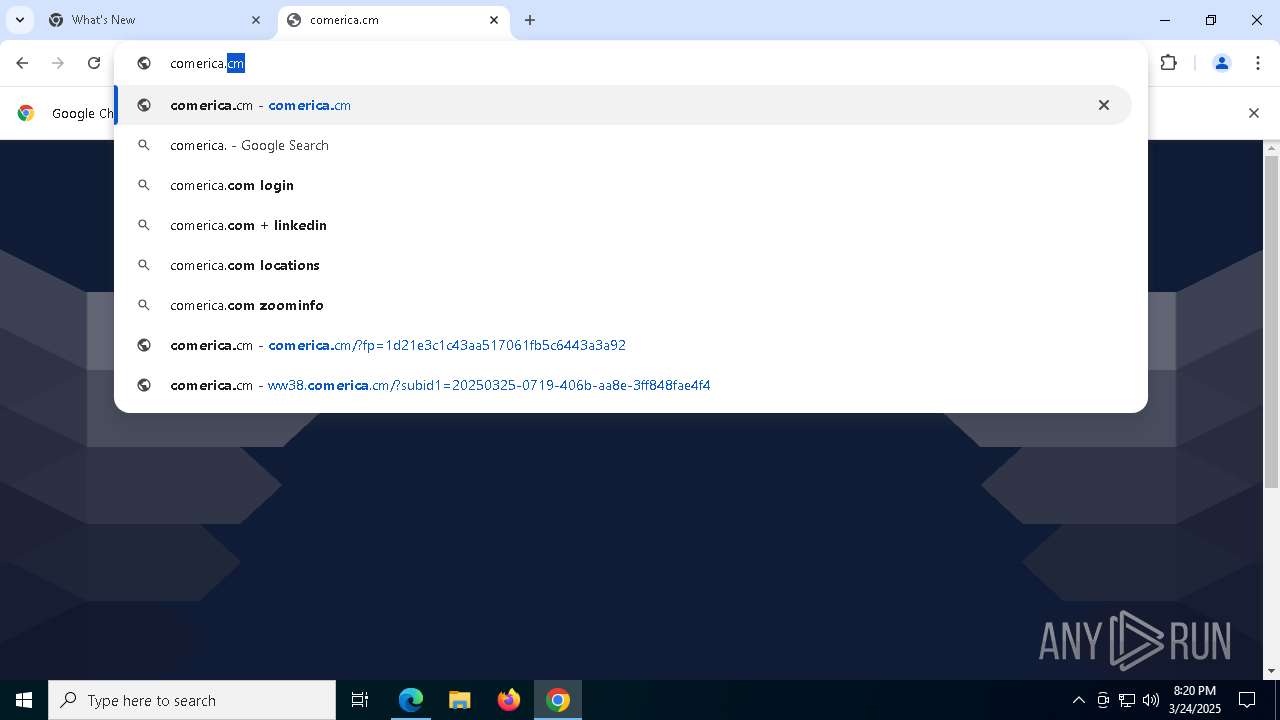Go back to previous page
This screenshot has height=720, width=1280.
(x=22, y=63)
